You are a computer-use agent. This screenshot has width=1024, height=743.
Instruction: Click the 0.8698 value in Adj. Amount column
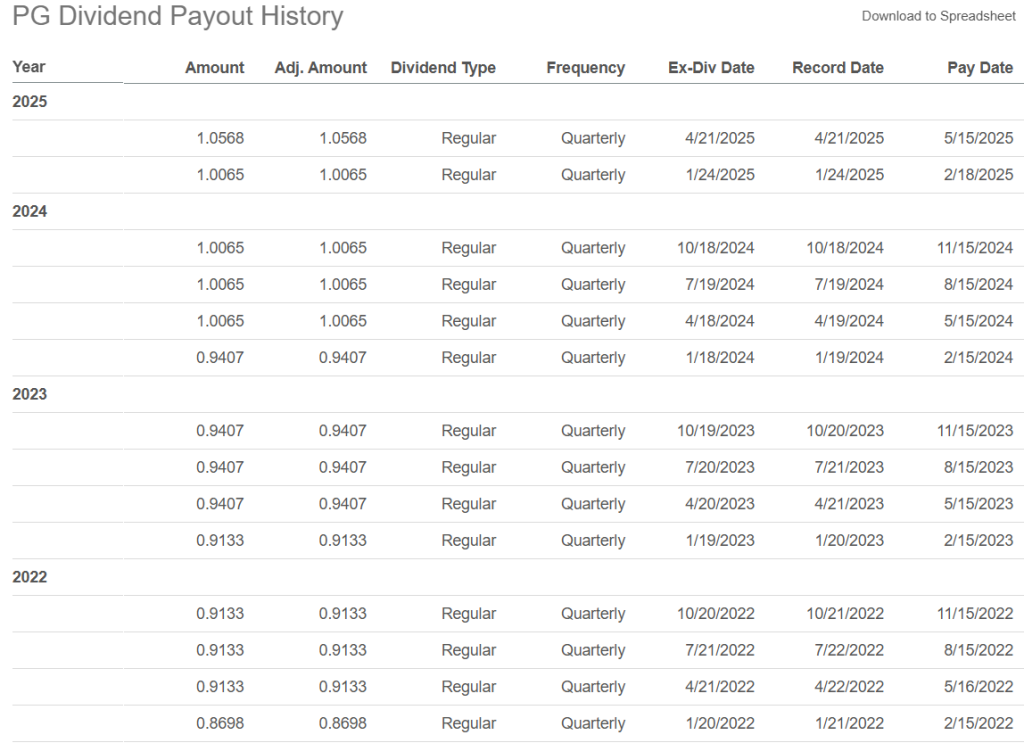coord(343,723)
